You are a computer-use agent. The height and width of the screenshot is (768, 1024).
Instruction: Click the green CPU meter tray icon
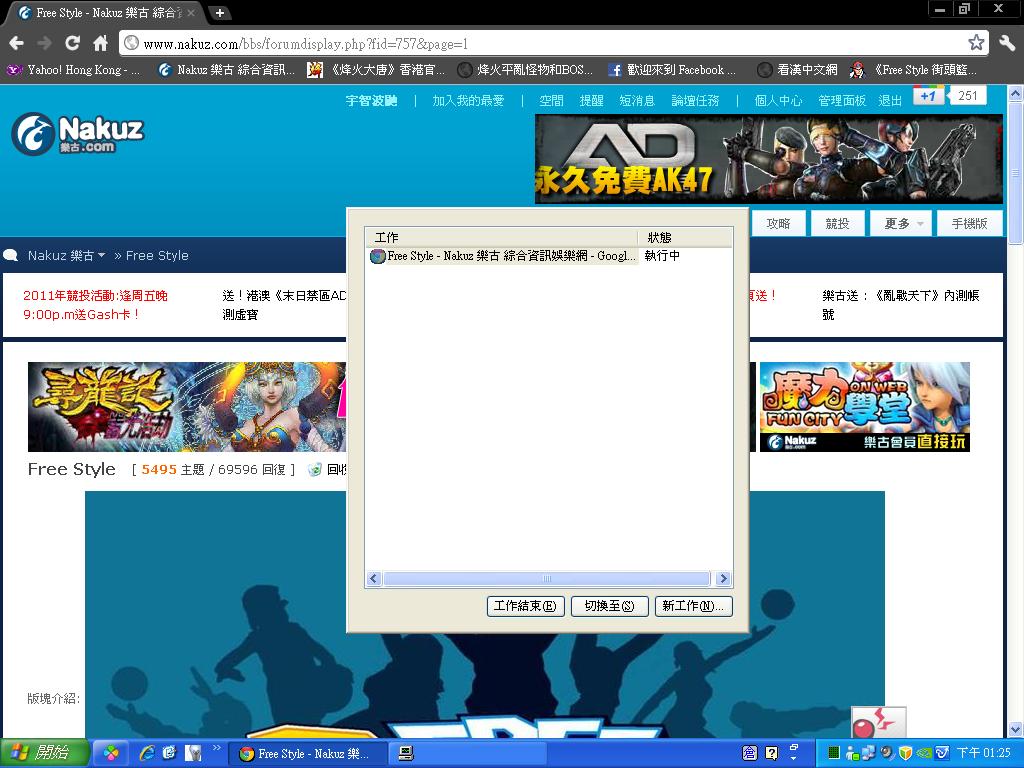[x=834, y=754]
